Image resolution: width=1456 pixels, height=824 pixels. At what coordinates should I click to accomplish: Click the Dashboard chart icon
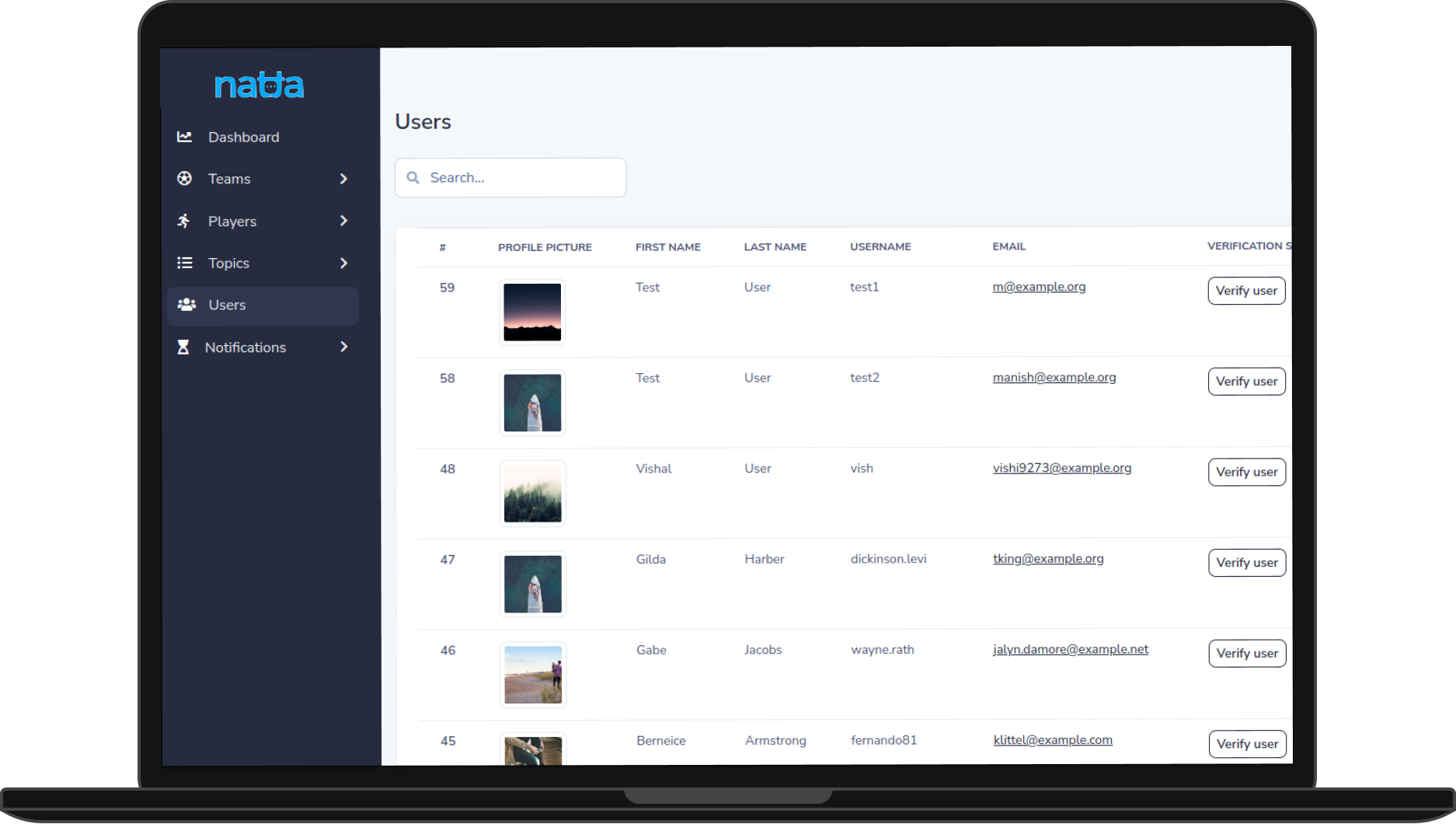(x=184, y=137)
